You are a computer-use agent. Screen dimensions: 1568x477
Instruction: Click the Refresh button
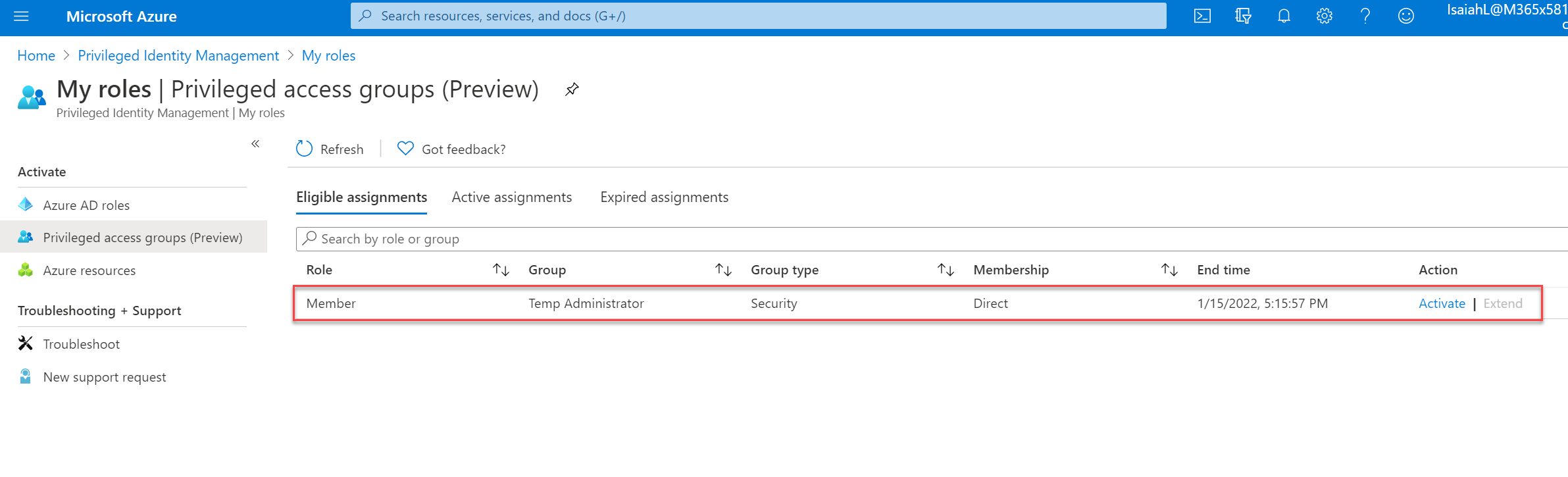[x=330, y=149]
